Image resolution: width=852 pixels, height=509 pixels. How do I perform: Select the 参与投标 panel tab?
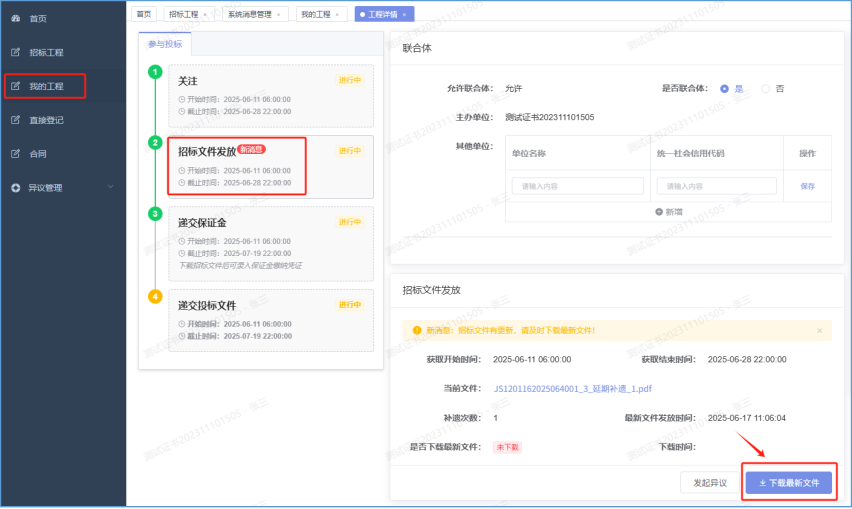click(x=165, y=44)
